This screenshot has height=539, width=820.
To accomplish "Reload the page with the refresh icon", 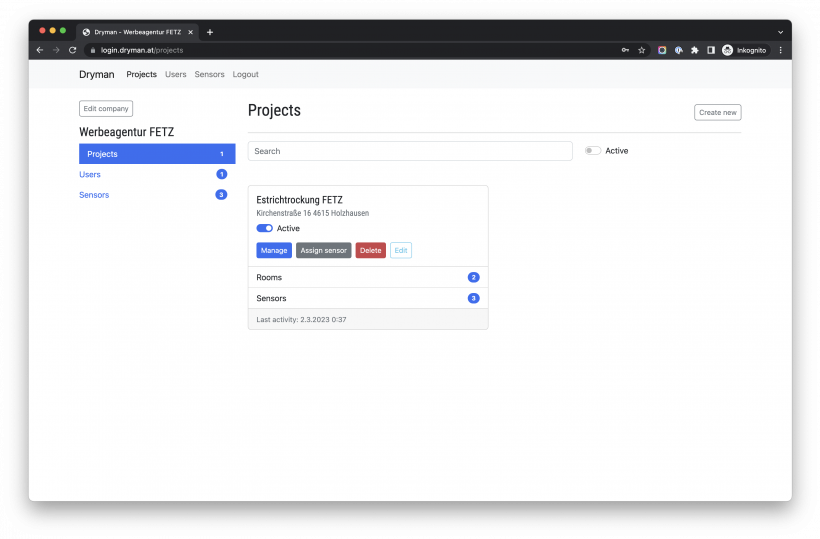I will 72,50.
